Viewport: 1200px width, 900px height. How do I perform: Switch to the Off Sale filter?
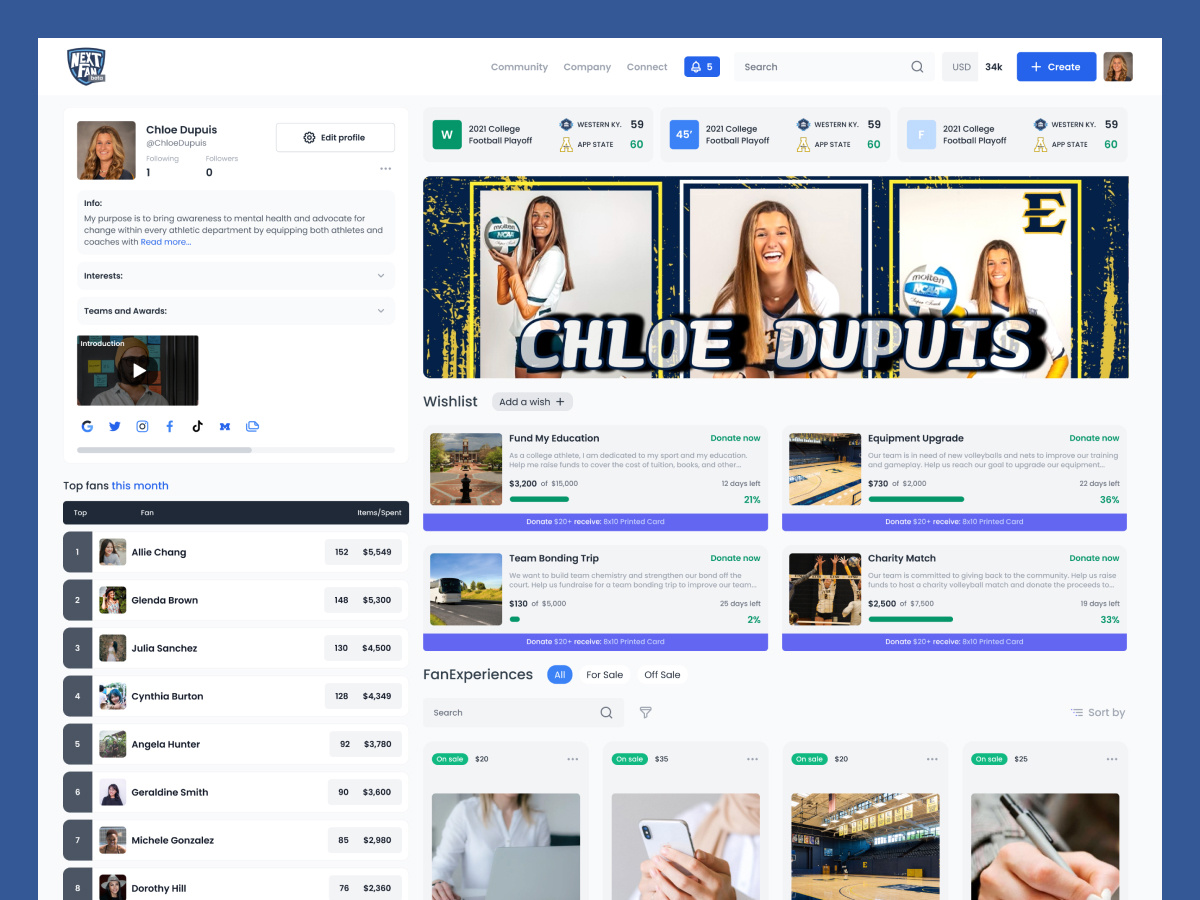(661, 674)
